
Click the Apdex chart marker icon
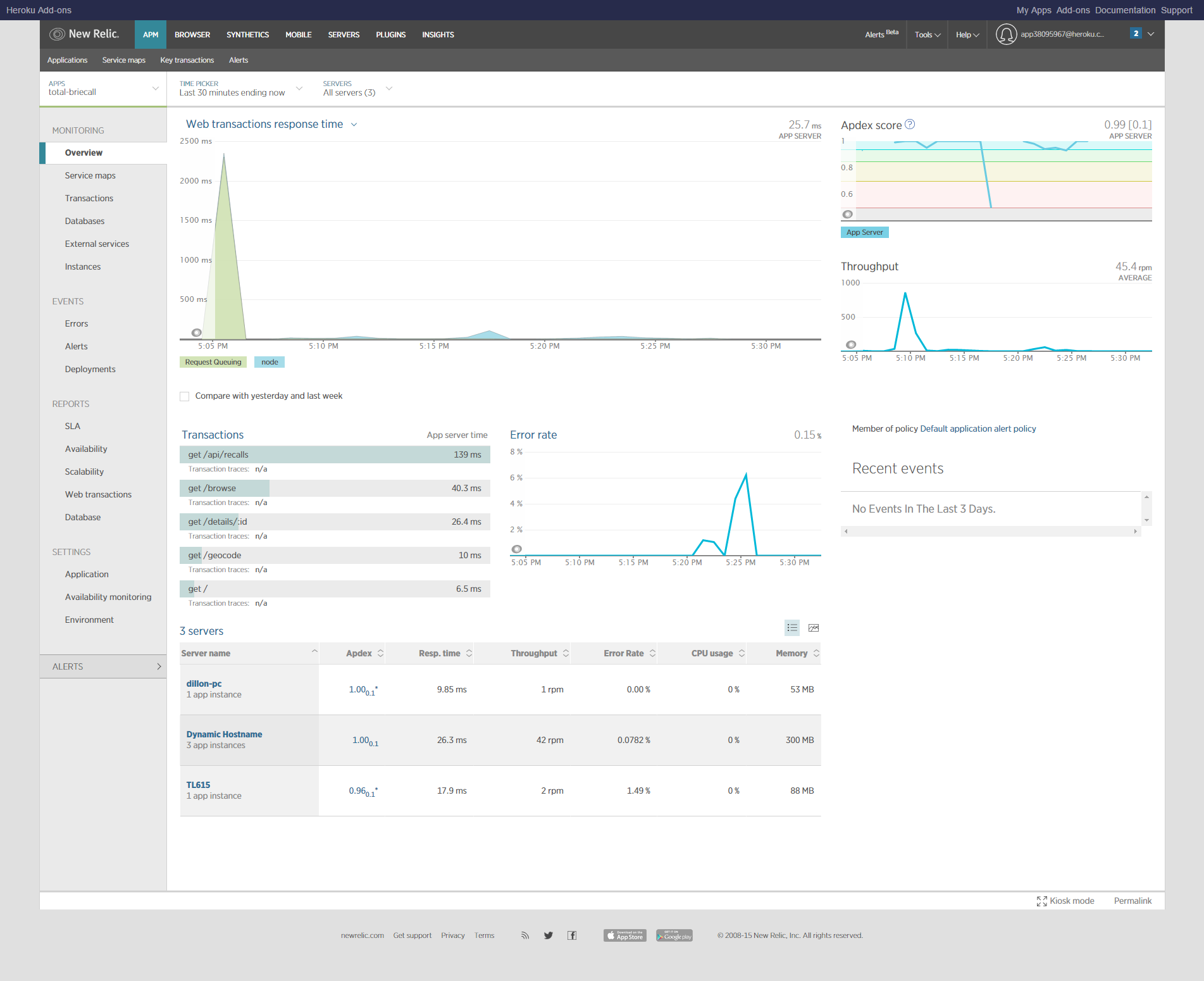pyautogui.click(x=848, y=214)
